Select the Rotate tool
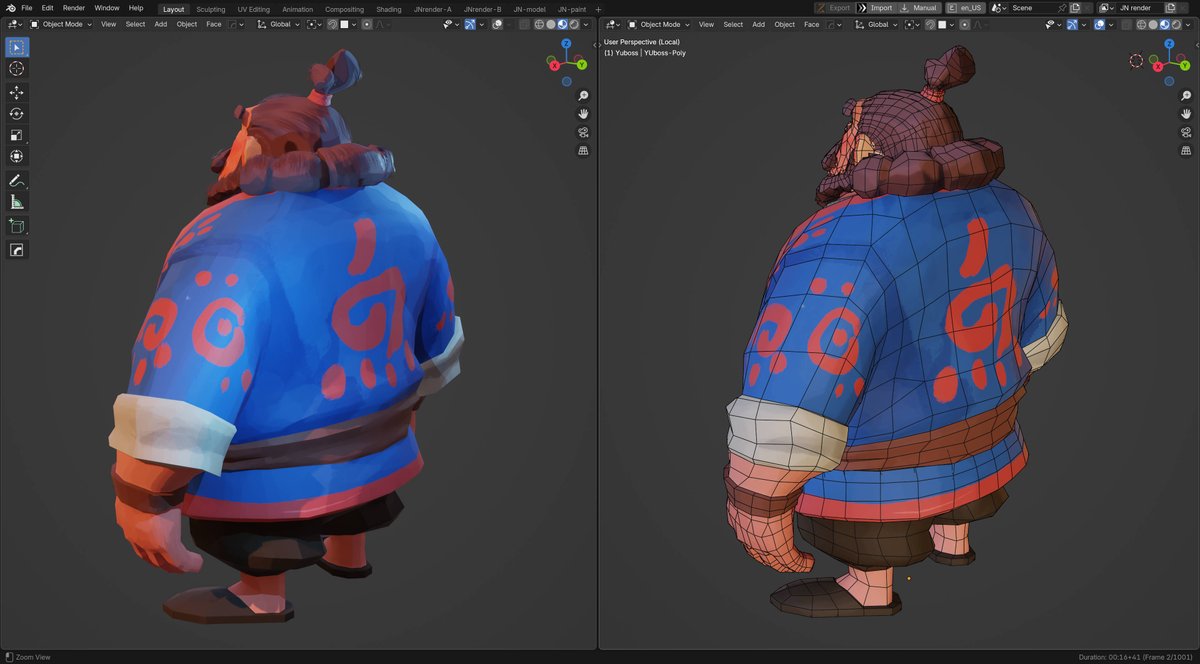Viewport: 1200px width, 664px height. [x=16, y=113]
